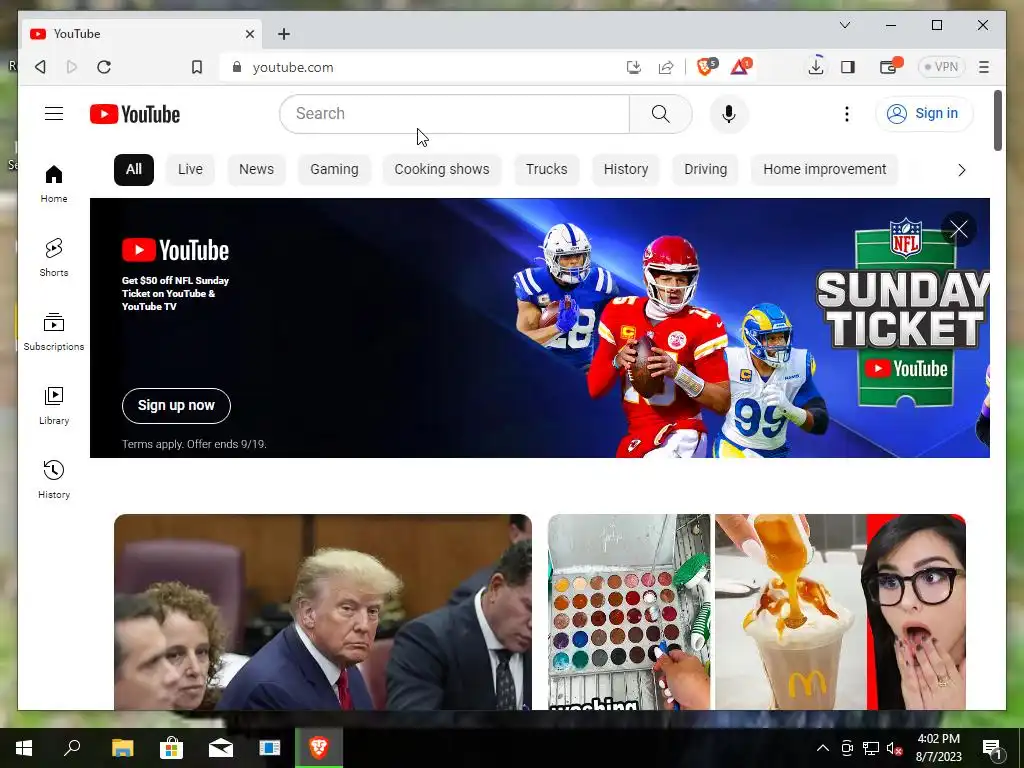Open Brave Rewards triangle icon

[x=741, y=66]
